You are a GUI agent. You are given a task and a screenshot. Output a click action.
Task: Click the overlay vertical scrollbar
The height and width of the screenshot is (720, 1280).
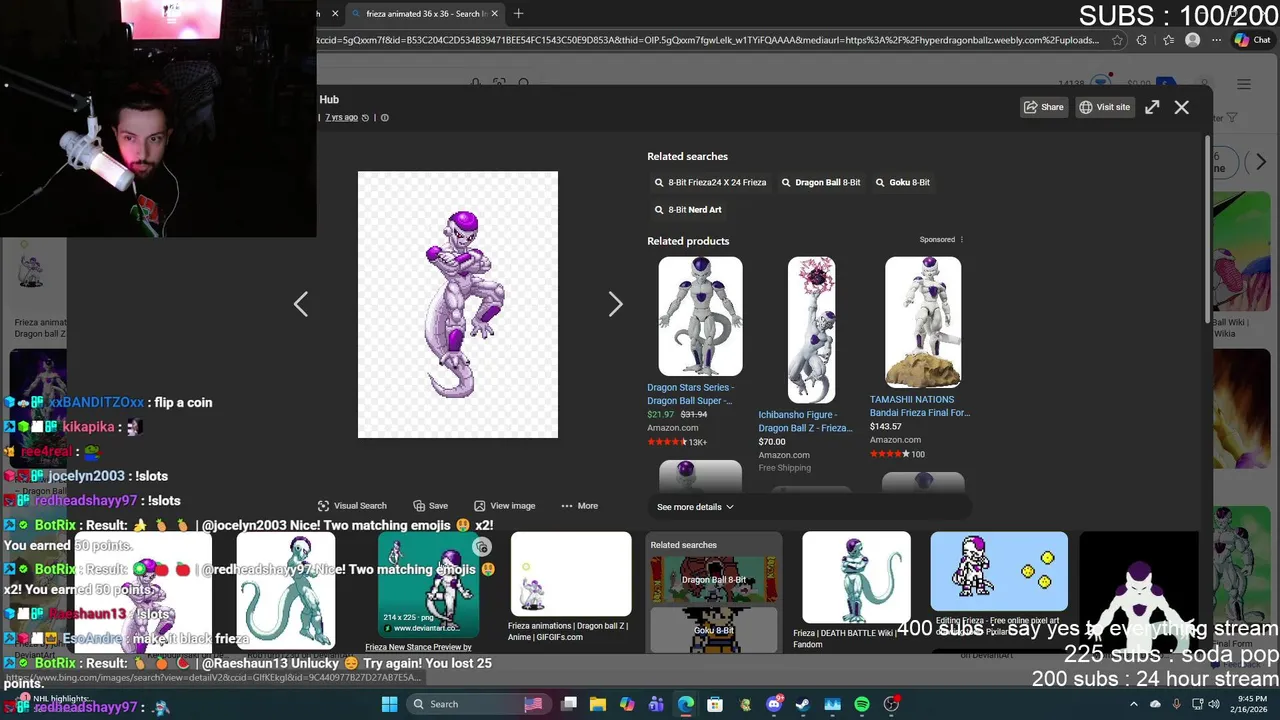[x=1207, y=227]
